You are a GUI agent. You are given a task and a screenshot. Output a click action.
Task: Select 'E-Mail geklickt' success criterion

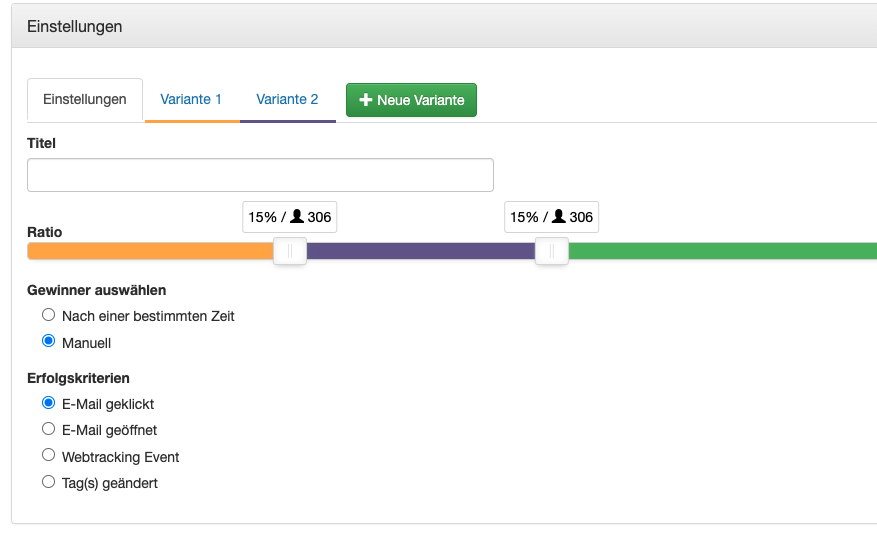click(x=49, y=403)
